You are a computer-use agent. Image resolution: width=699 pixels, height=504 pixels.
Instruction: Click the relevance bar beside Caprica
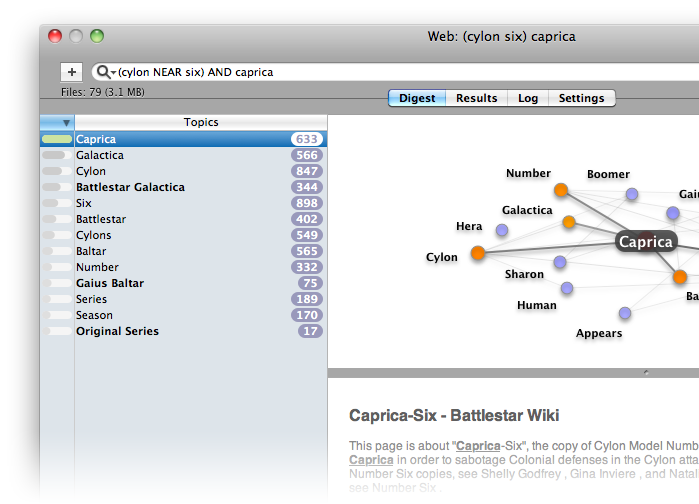pyautogui.click(x=57, y=139)
